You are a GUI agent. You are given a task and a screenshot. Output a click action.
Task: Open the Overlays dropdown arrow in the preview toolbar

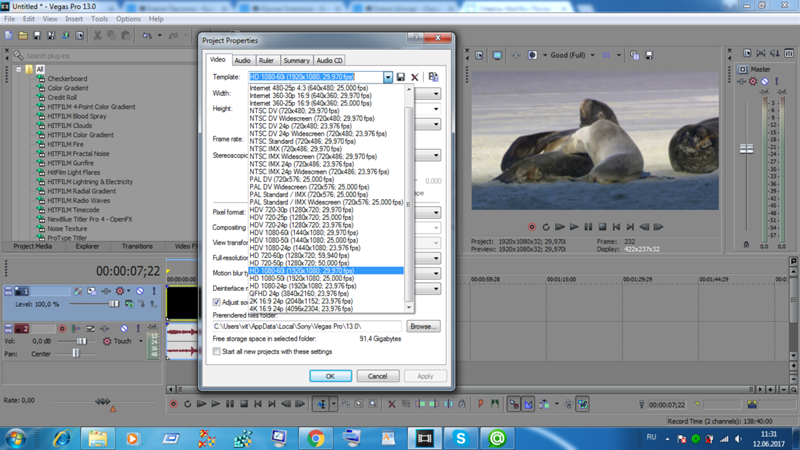(x=619, y=55)
